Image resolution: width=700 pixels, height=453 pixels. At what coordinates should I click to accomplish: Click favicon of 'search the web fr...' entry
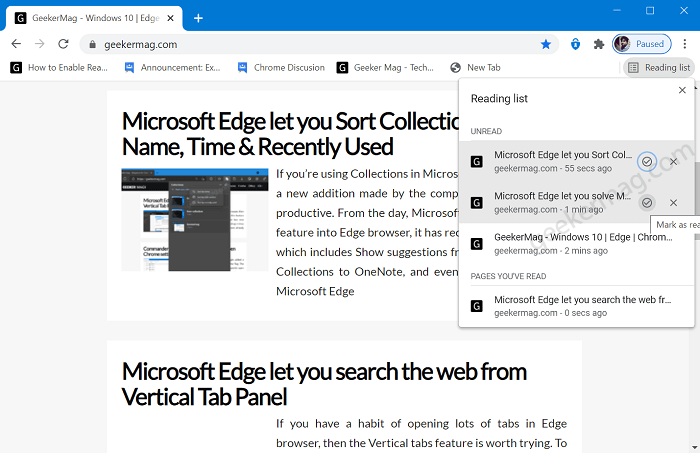(477, 306)
